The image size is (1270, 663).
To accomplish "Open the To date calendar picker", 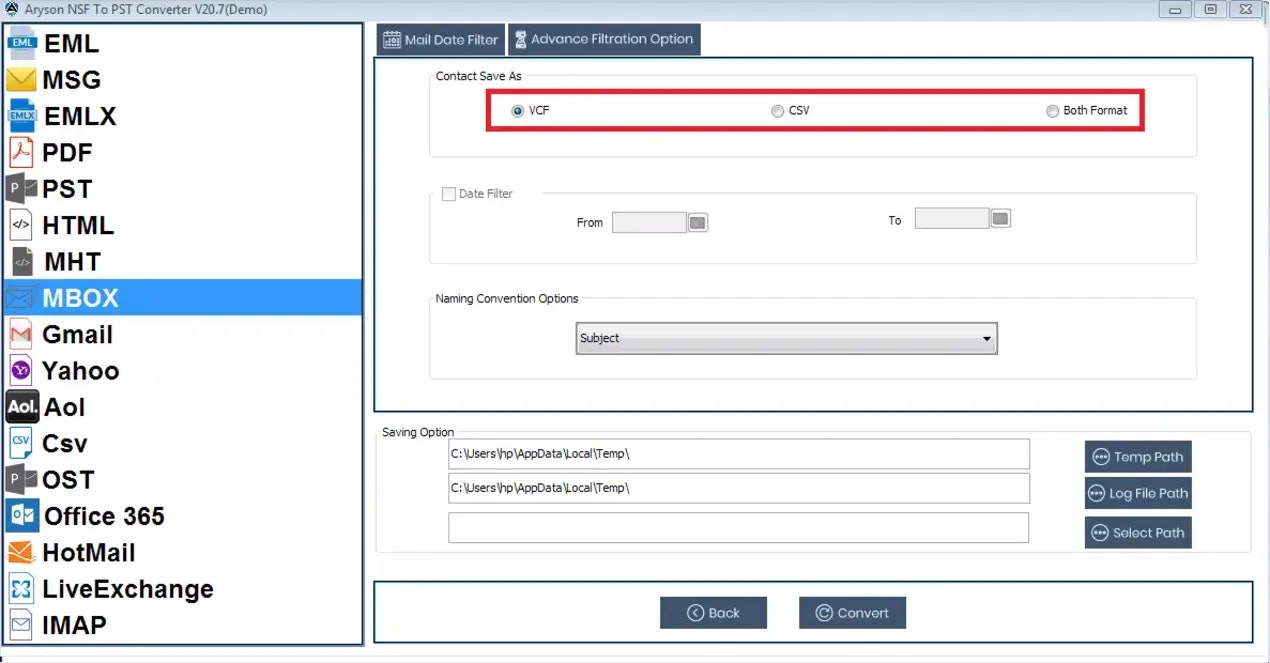I will [x=1001, y=218].
